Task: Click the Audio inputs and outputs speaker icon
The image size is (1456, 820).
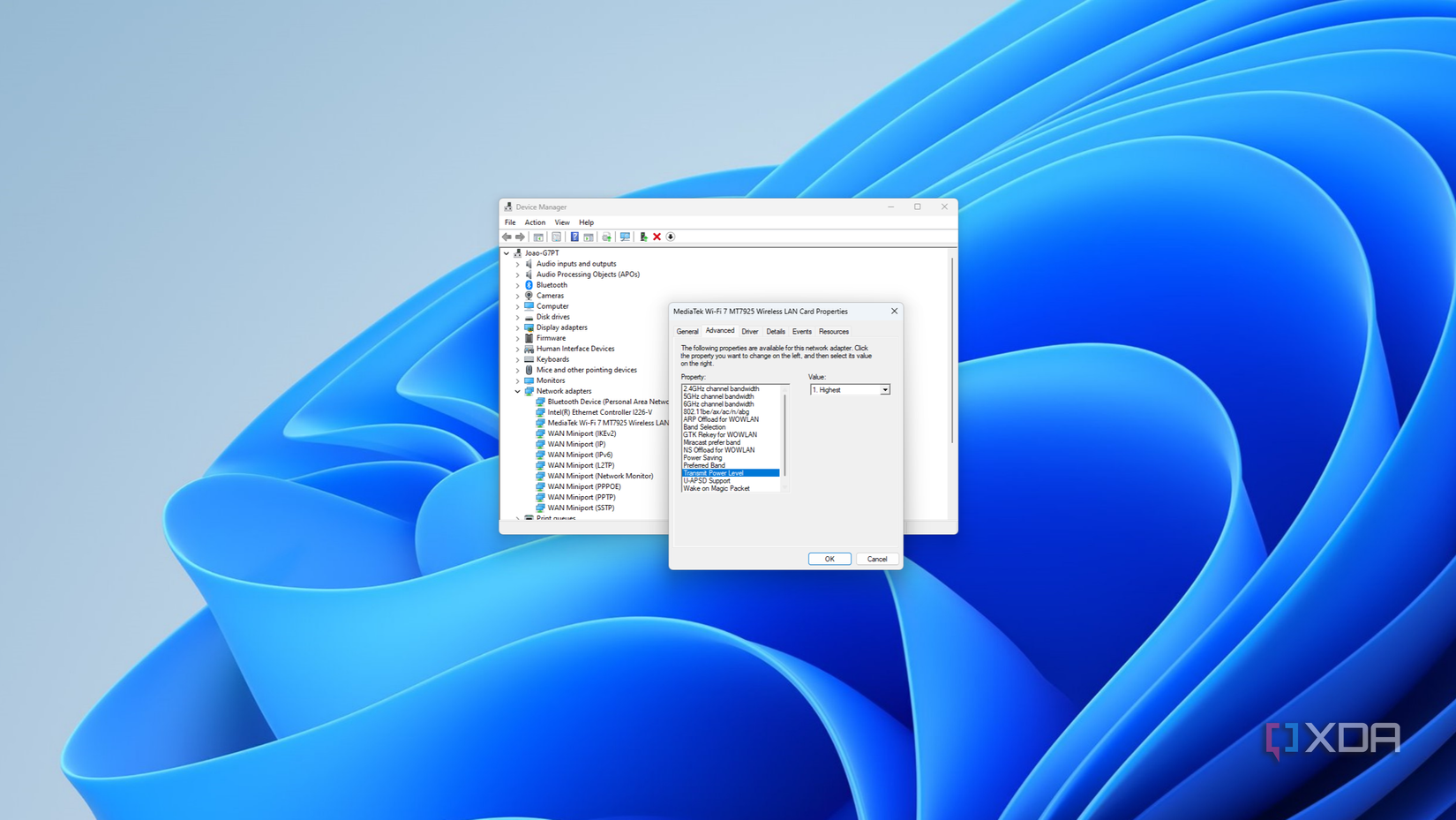Action: (529, 264)
